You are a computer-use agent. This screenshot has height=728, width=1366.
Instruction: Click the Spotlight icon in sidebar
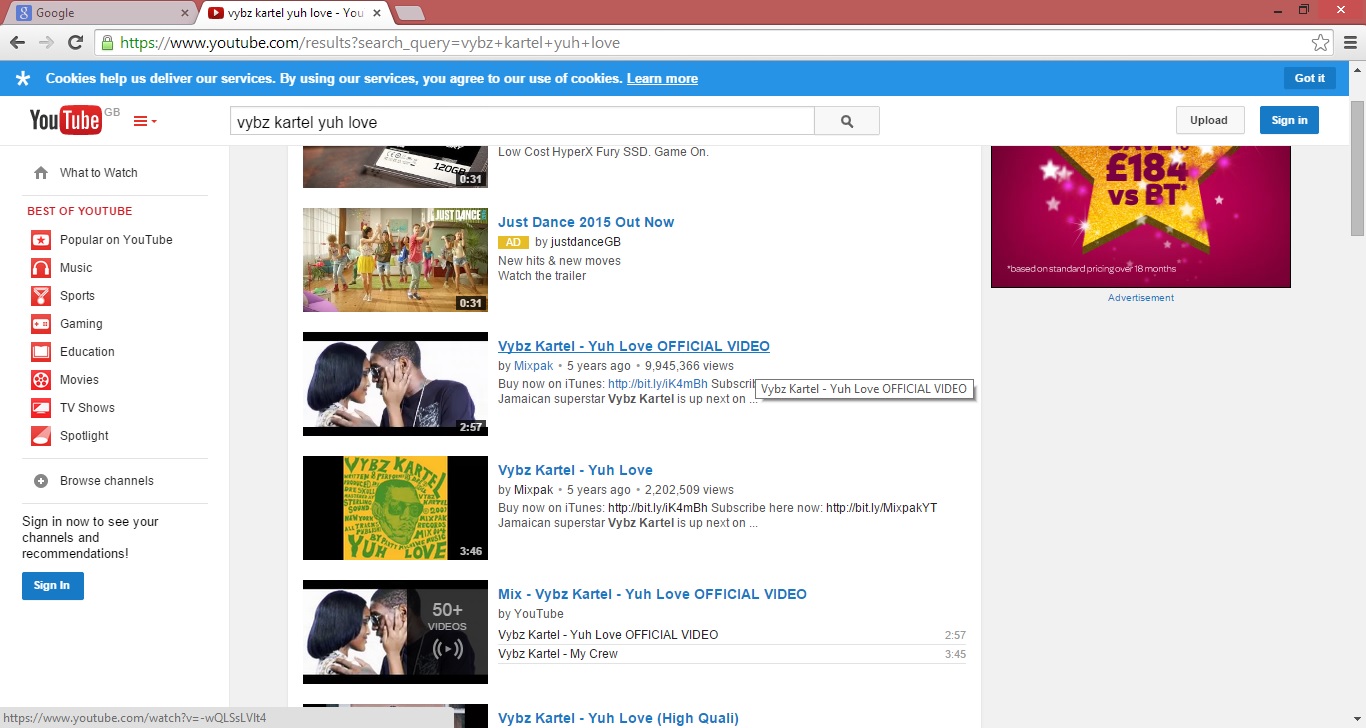click(41, 436)
